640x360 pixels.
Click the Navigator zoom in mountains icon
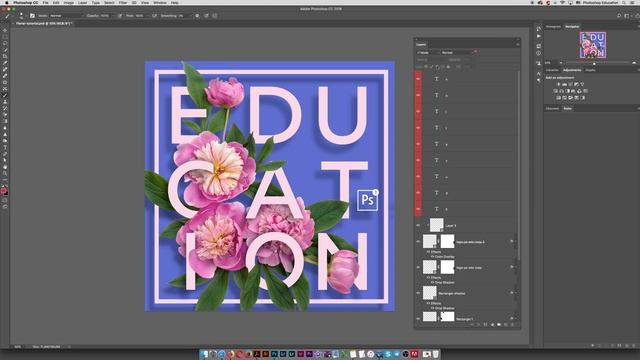coord(634,62)
